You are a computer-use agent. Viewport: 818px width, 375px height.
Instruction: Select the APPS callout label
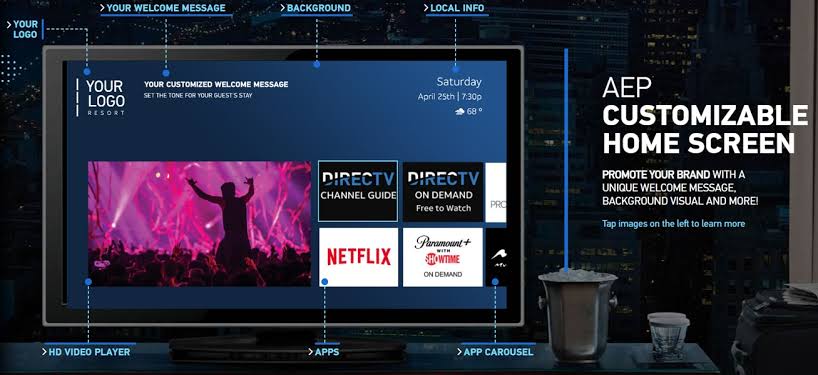click(x=324, y=352)
